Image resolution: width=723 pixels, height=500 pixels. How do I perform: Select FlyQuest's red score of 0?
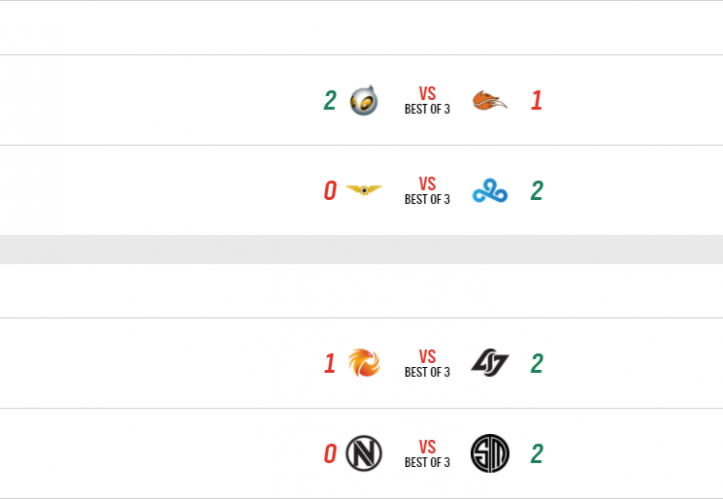point(329,191)
